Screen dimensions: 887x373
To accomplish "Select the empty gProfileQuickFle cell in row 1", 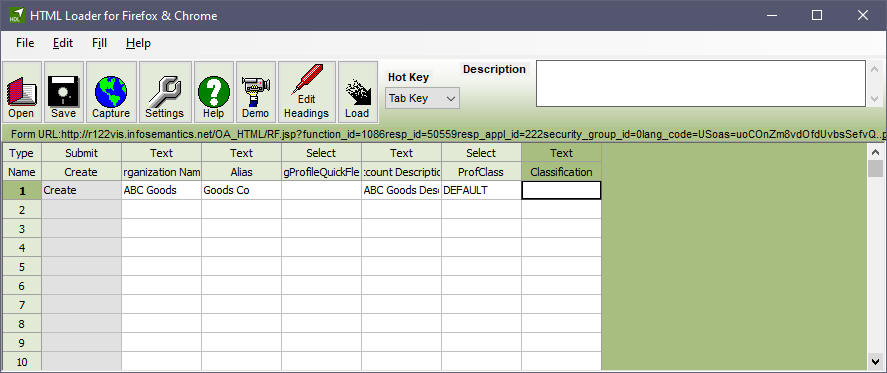I will pos(321,190).
